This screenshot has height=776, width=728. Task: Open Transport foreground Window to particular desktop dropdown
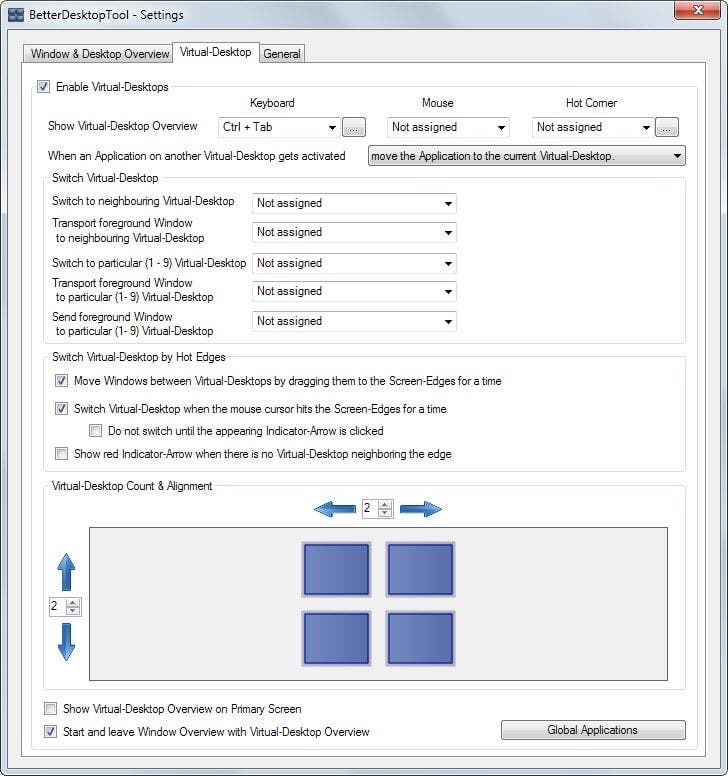click(x=354, y=291)
